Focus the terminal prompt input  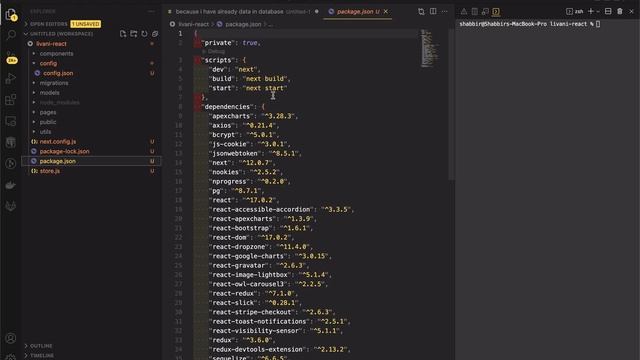[x=598, y=24]
